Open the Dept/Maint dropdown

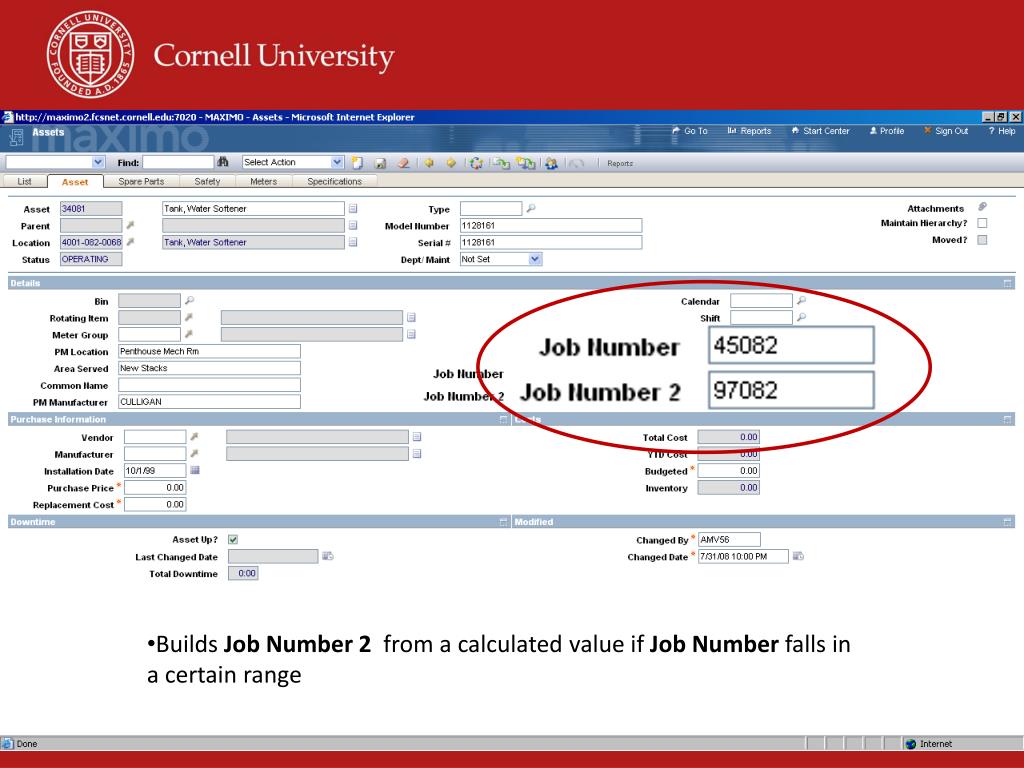(535, 259)
